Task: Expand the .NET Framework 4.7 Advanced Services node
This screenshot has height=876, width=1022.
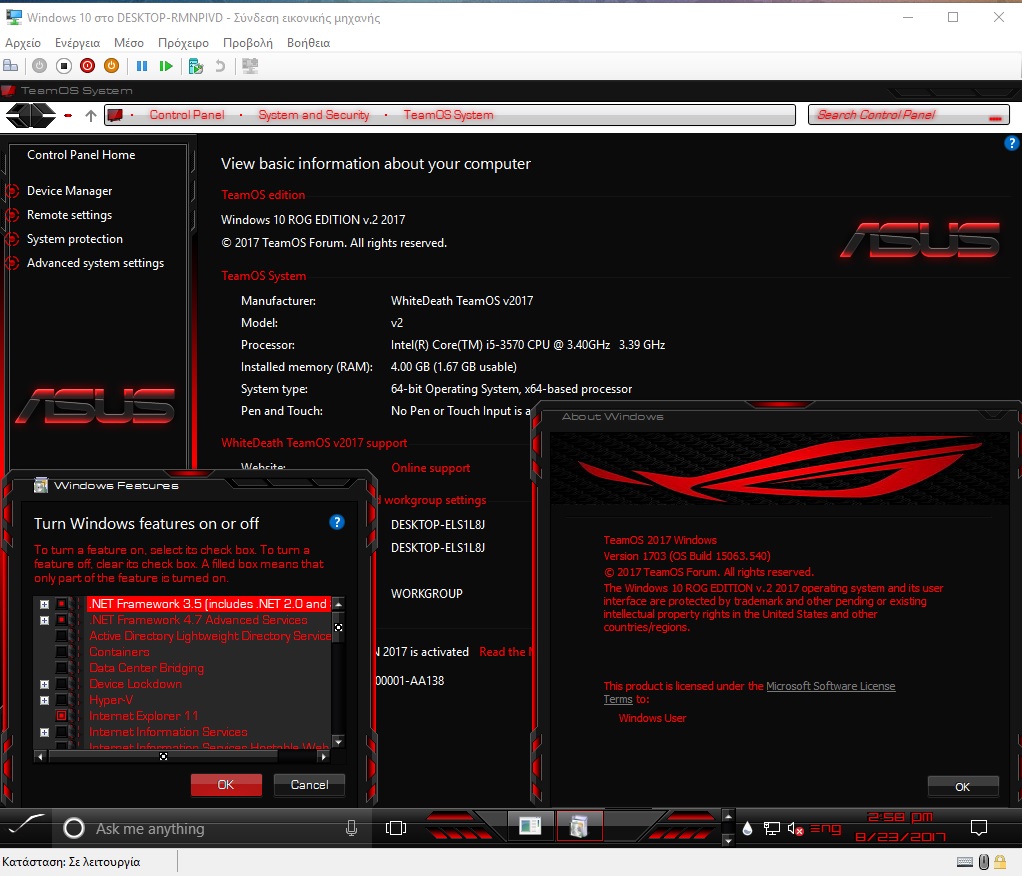Action: tap(44, 620)
